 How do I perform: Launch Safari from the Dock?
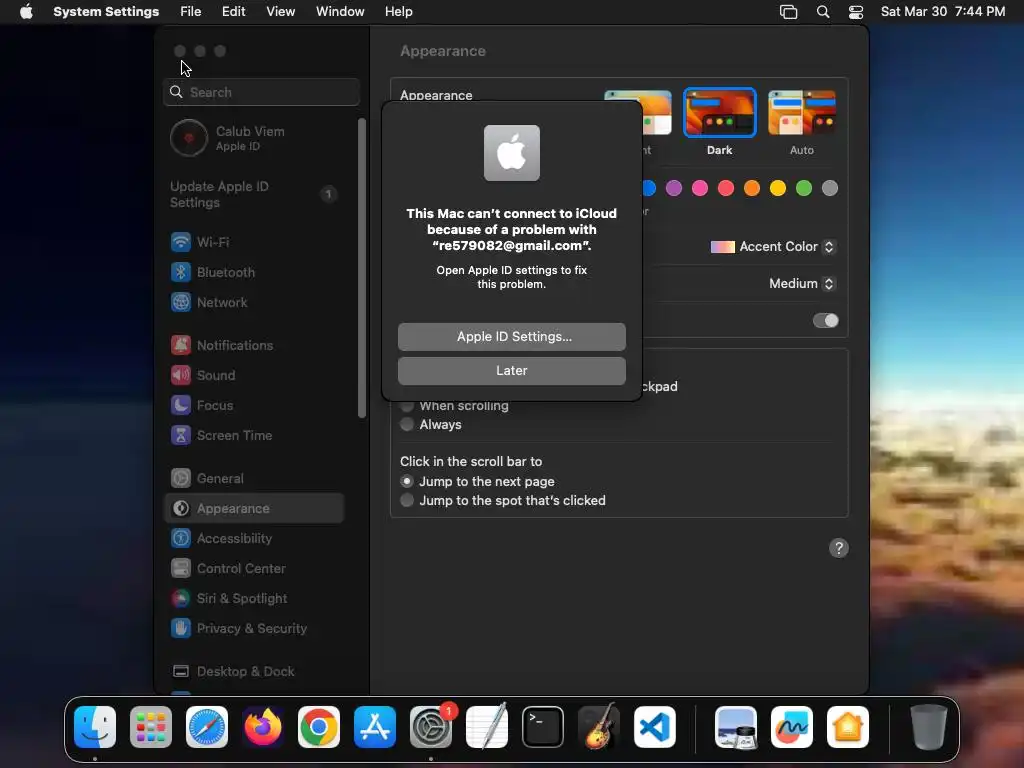click(x=207, y=727)
